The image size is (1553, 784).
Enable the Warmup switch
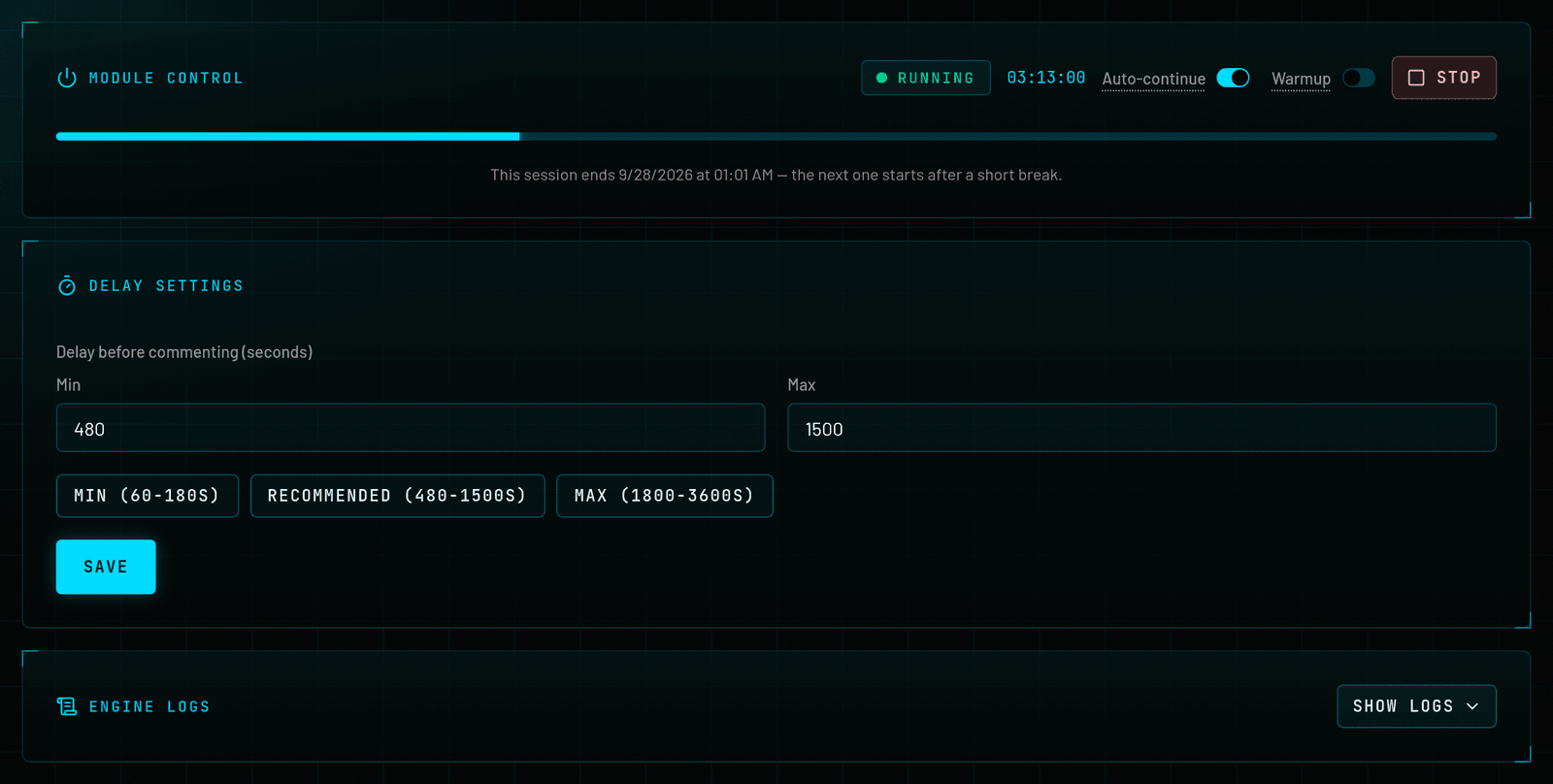pyautogui.click(x=1359, y=78)
